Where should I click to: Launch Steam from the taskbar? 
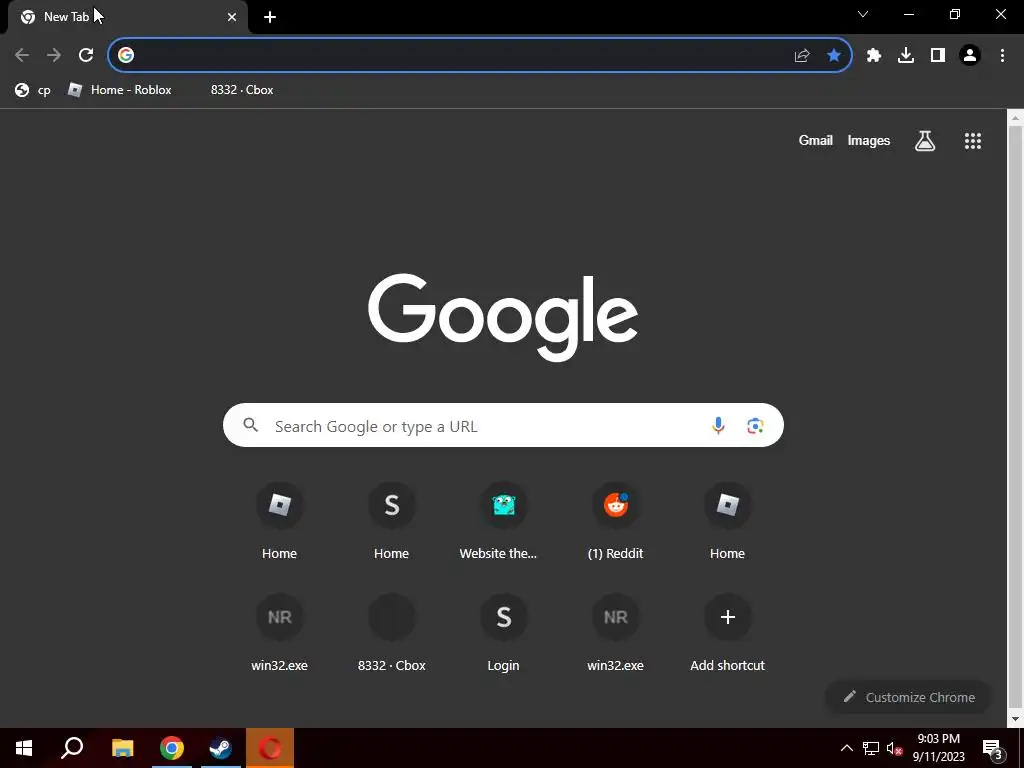221,748
